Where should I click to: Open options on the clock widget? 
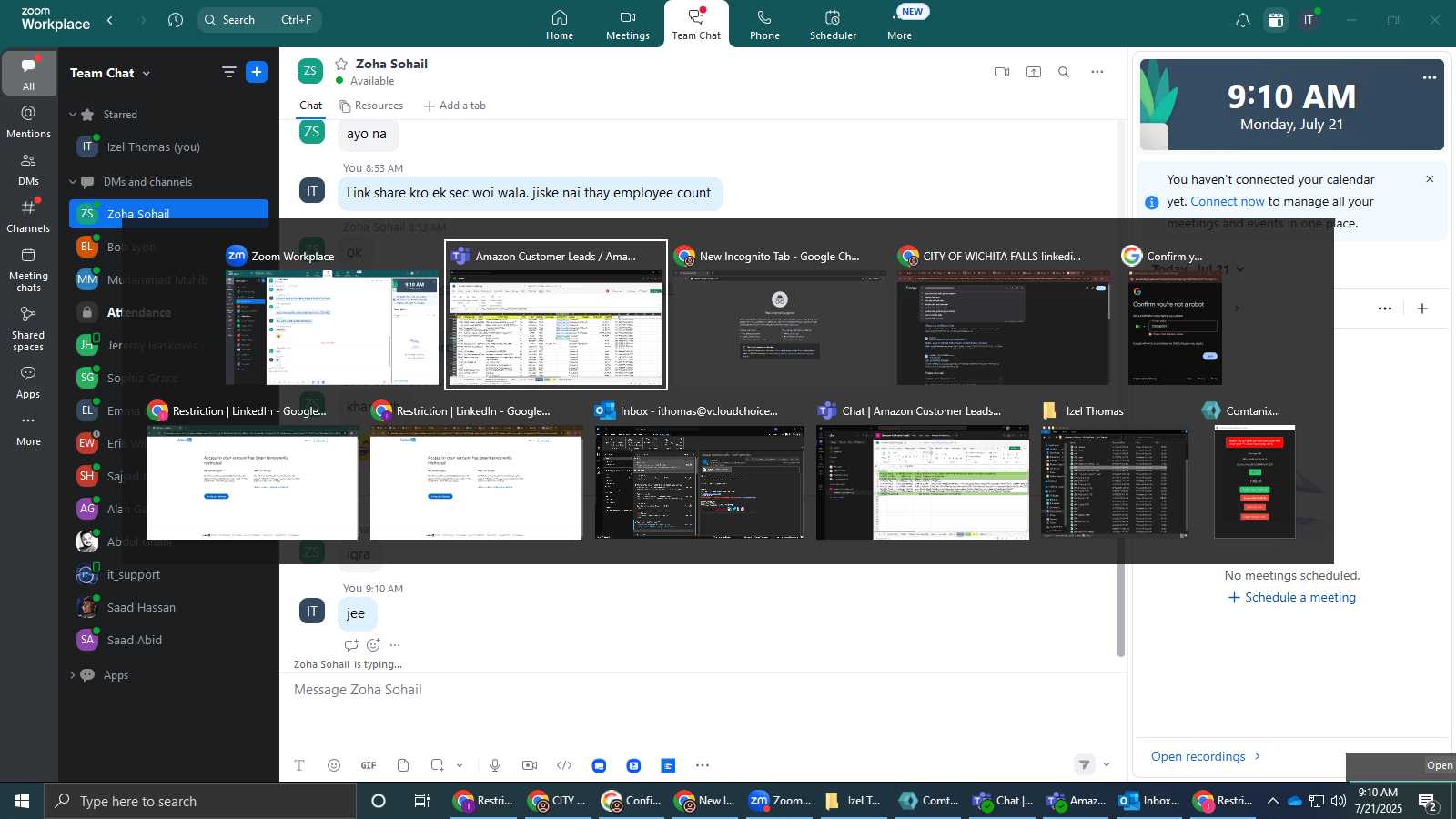pos(1430,77)
